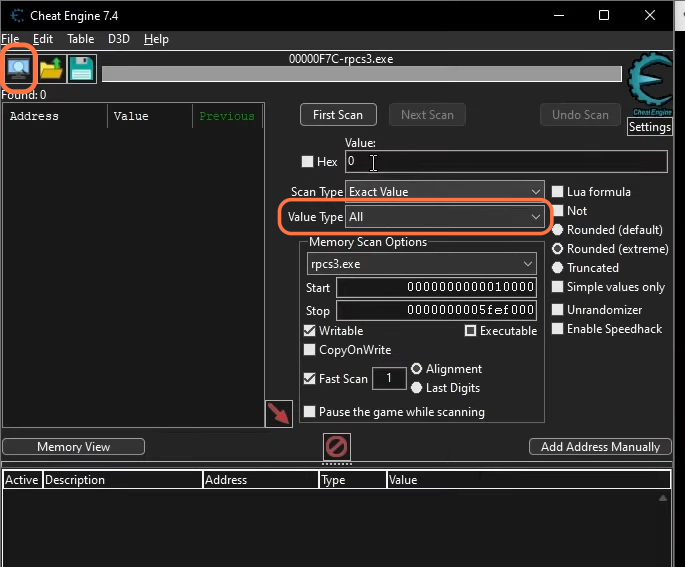Open Settings below the logo
This screenshot has width=685, height=567.
[x=650, y=127]
